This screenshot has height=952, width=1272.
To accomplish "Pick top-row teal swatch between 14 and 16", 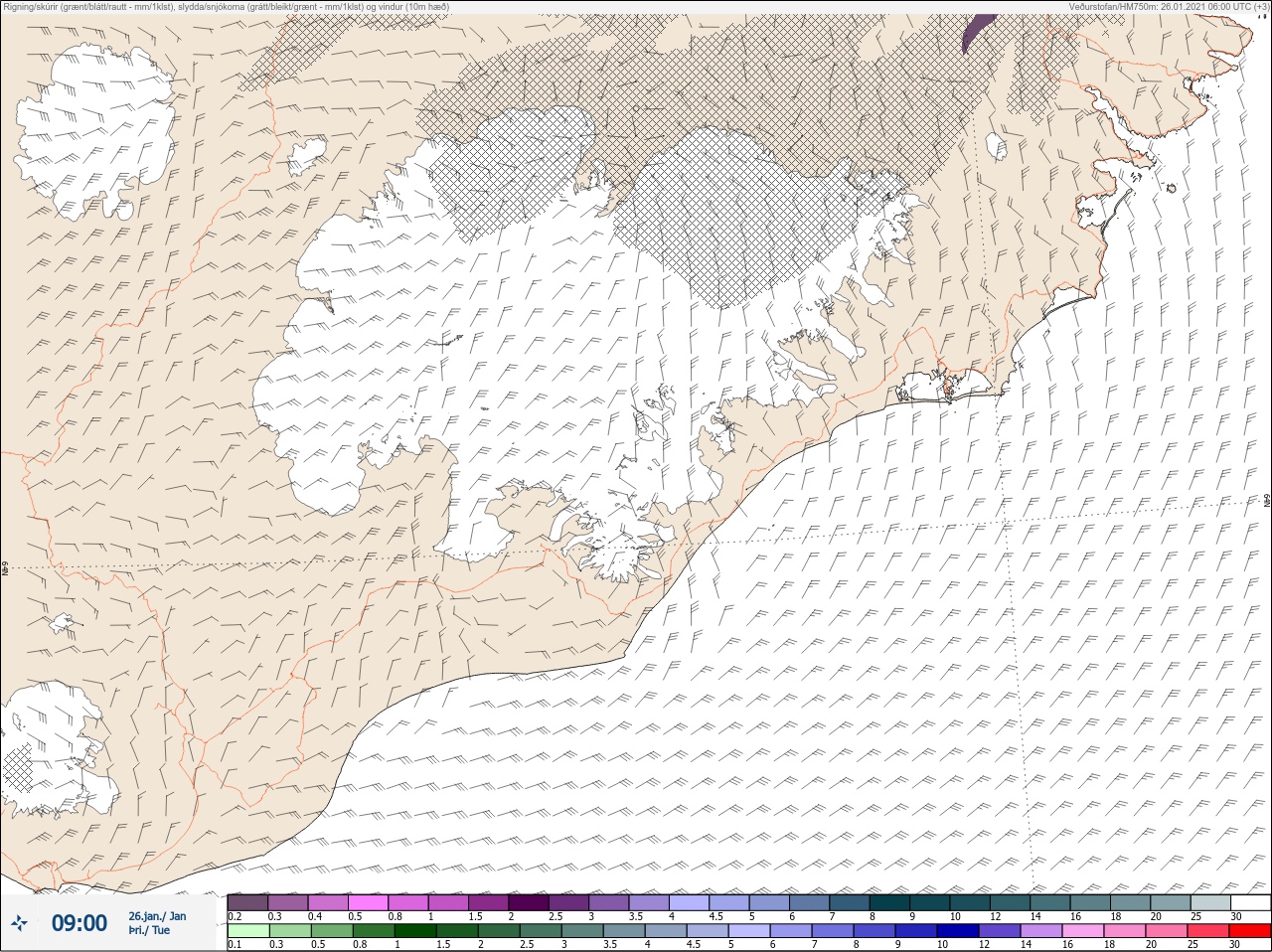I will pos(1050,902).
